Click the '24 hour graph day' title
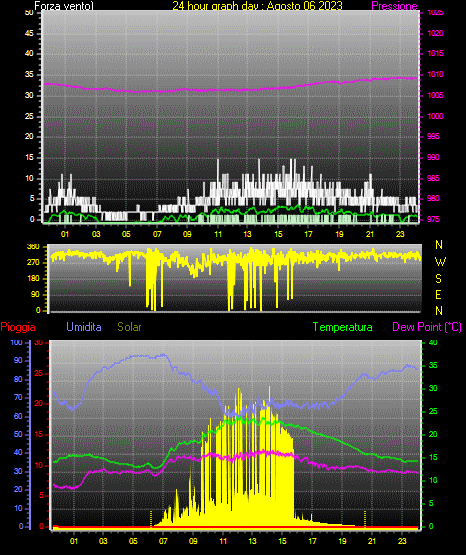The image size is (466, 555). [x=258, y=6]
